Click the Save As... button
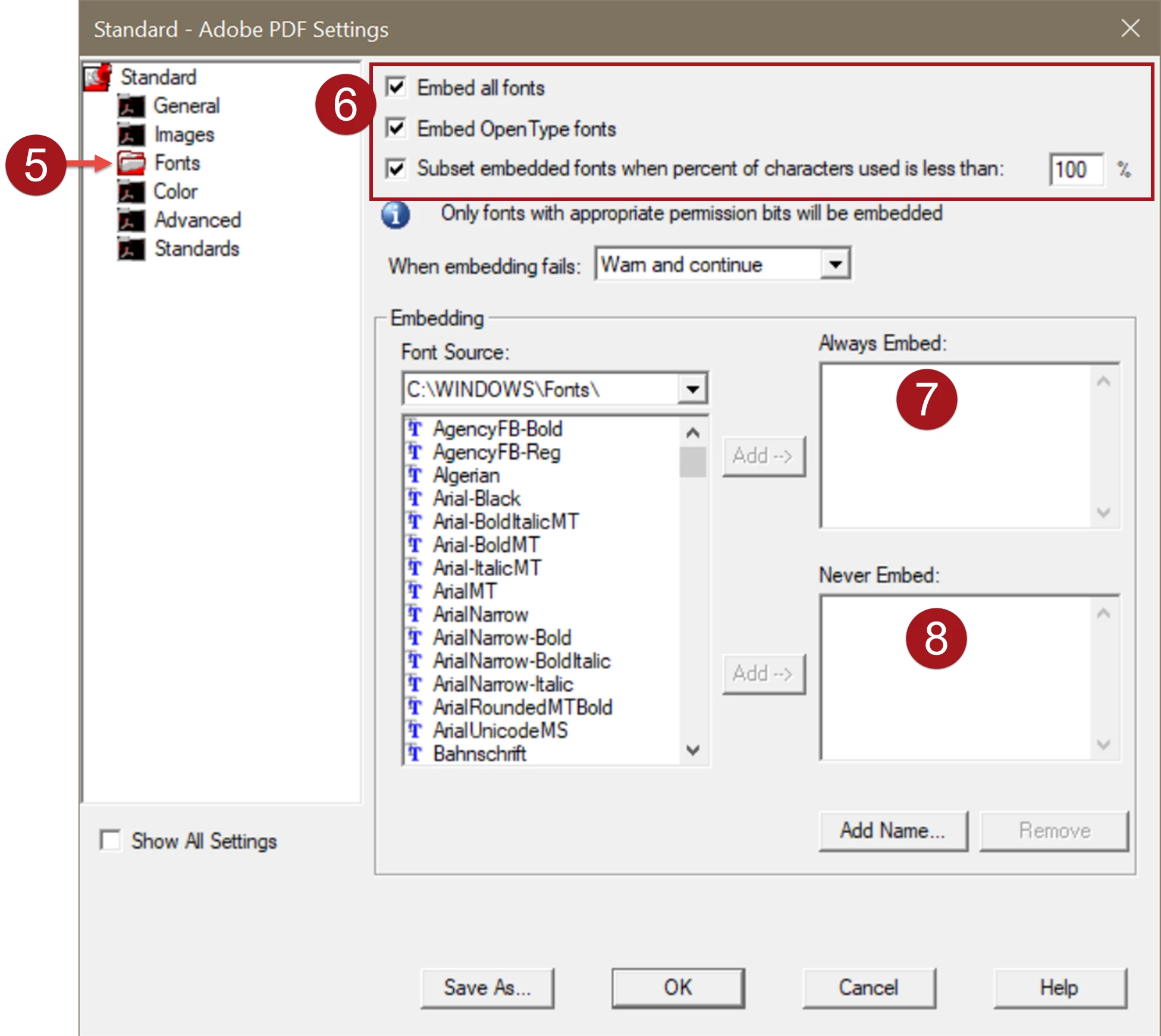1161x1036 pixels. [x=487, y=988]
